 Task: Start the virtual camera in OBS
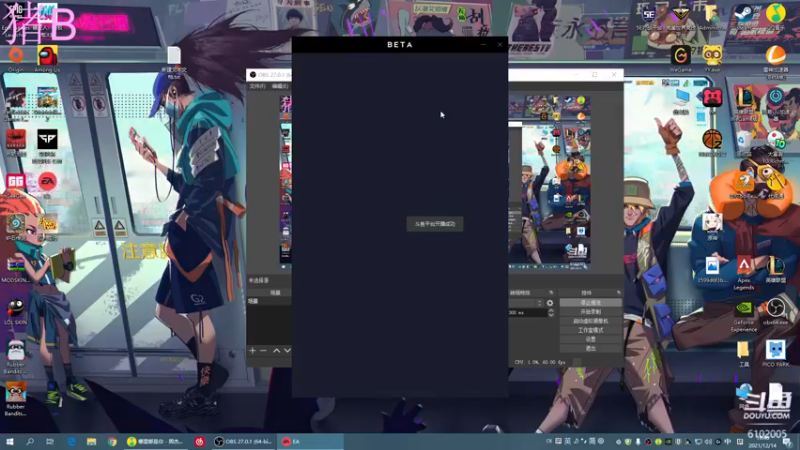tap(590, 321)
